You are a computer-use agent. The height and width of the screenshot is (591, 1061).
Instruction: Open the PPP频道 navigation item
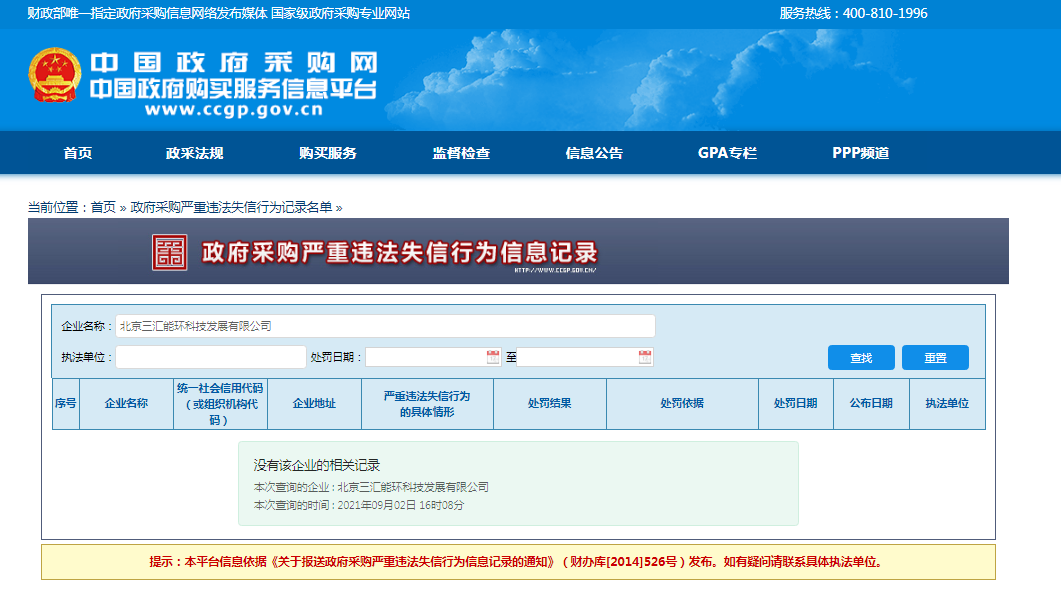(860, 153)
